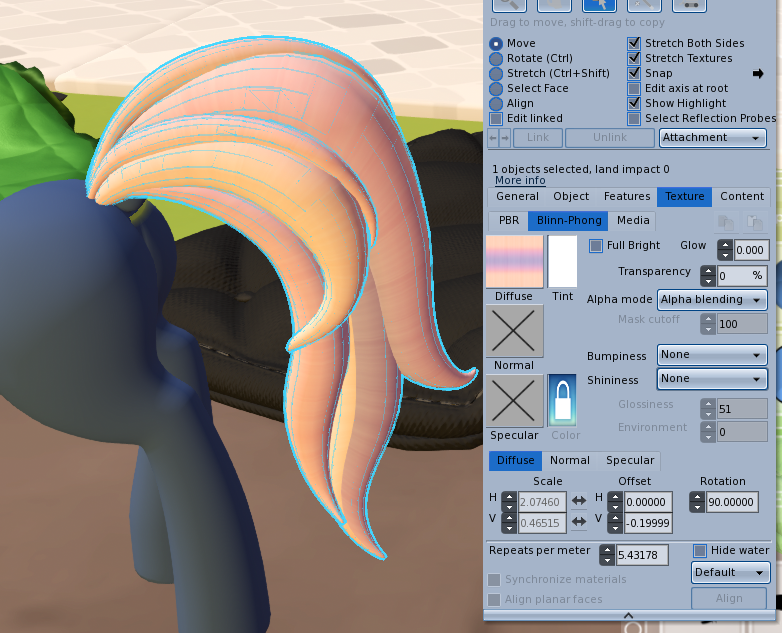This screenshot has height=633, width=782.
Task: Click the next-part right arrow button
Action: 505,138
